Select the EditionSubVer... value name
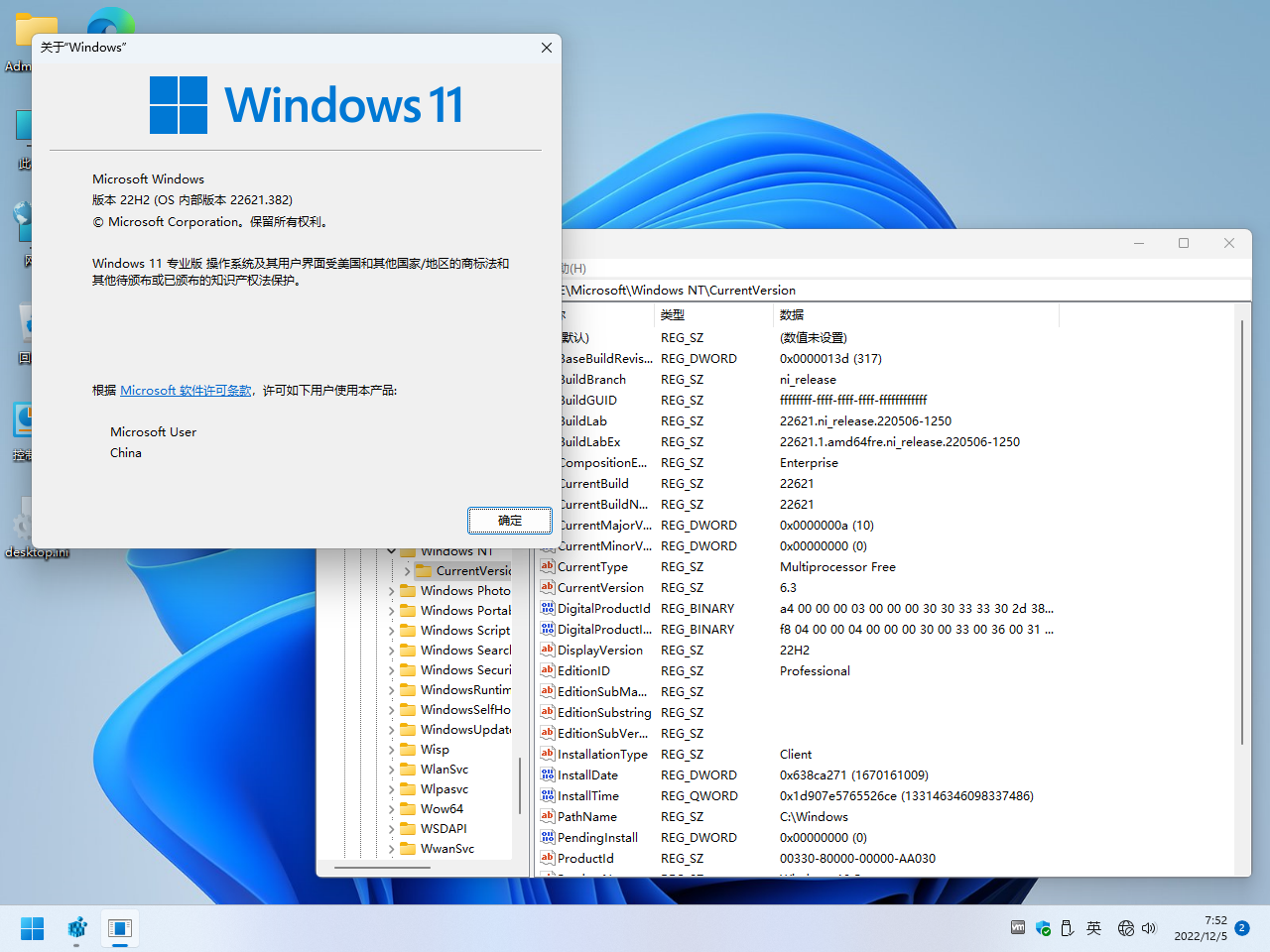Image resolution: width=1270 pixels, height=952 pixels. [604, 733]
